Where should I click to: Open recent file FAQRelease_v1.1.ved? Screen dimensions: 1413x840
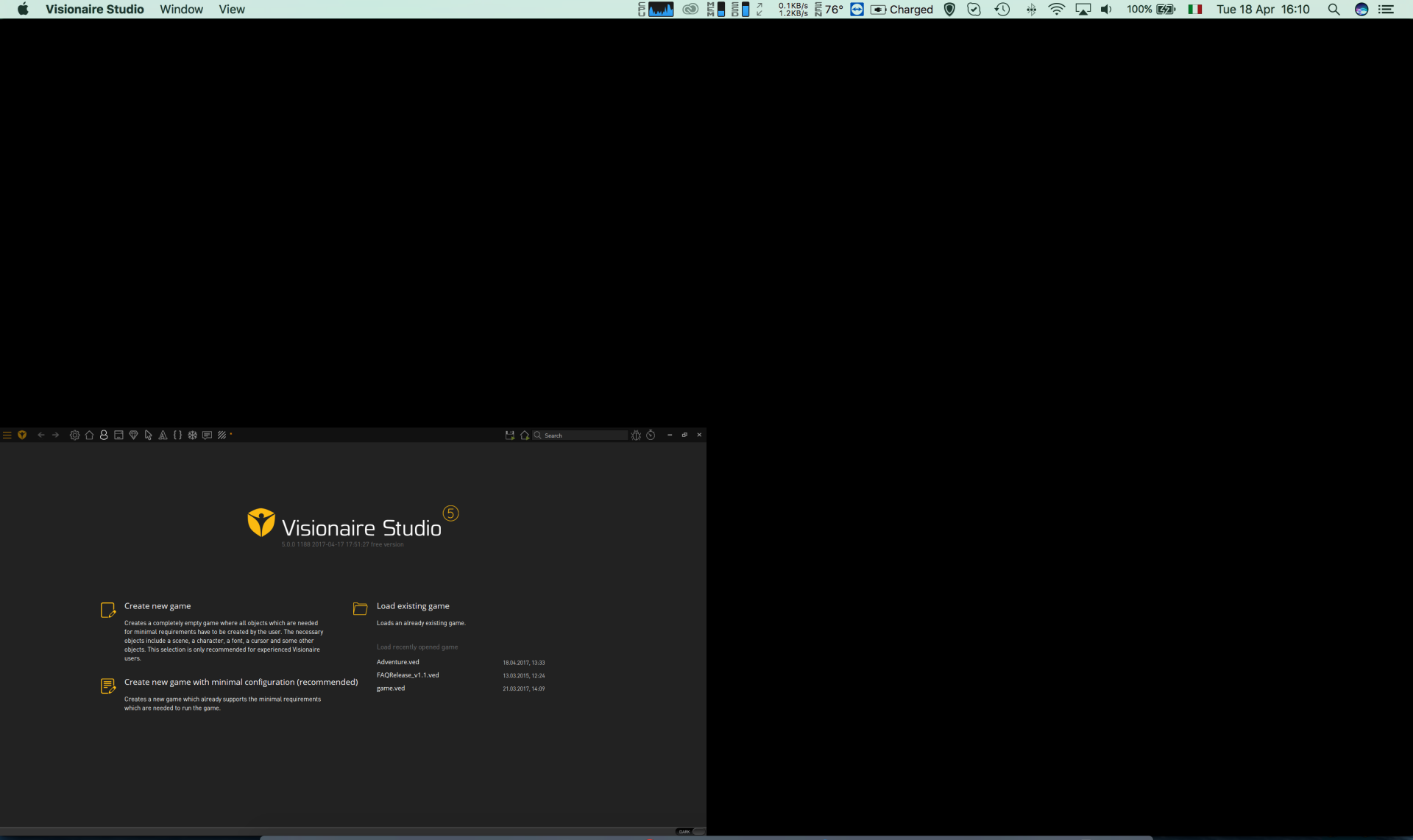click(408, 675)
